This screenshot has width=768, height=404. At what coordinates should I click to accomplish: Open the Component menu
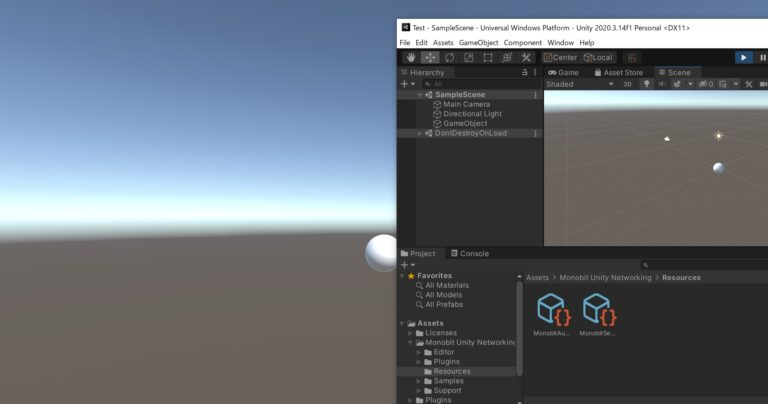tap(523, 43)
